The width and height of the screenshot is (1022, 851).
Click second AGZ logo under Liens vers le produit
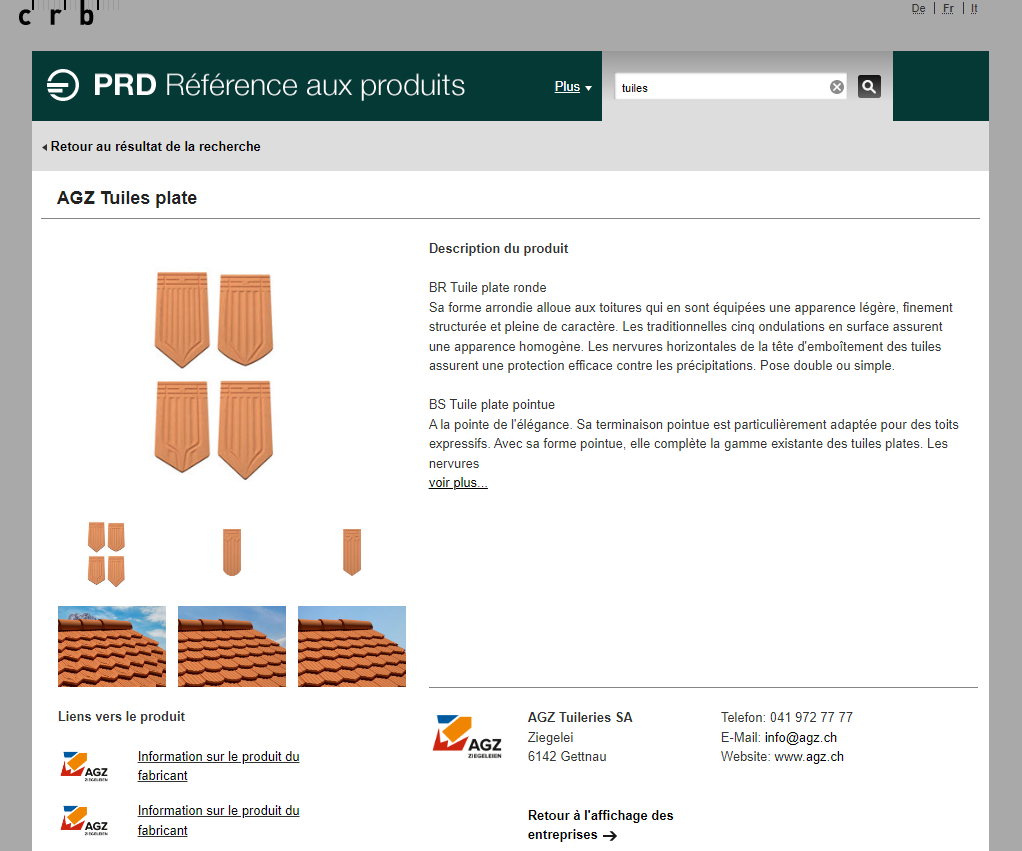click(x=85, y=820)
